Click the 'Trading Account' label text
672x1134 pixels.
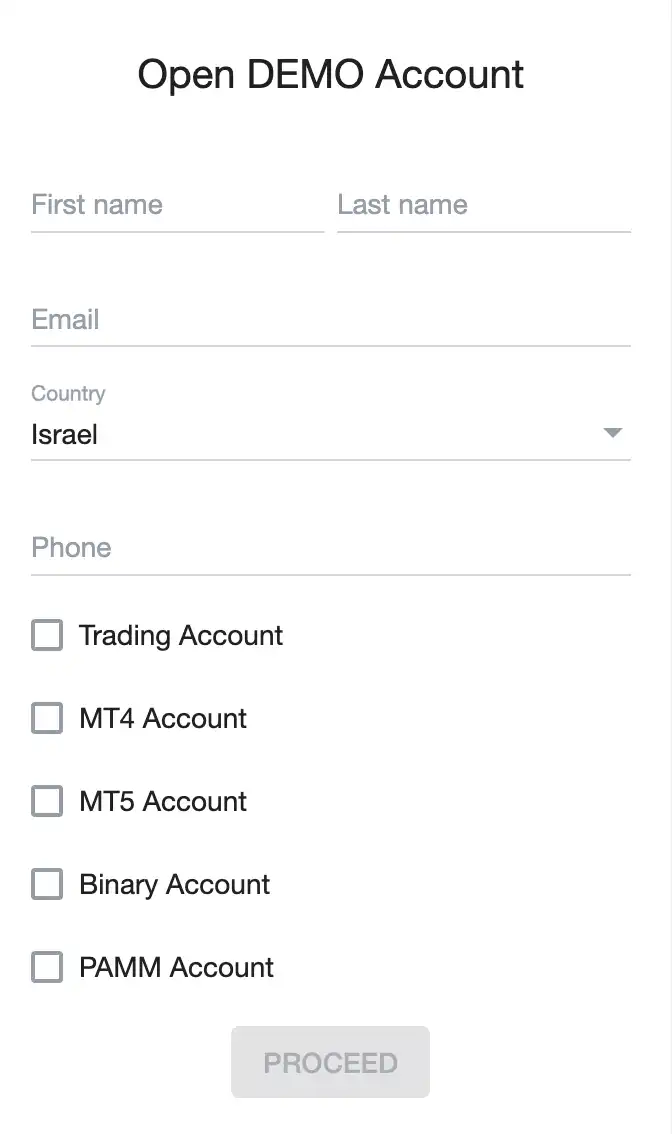click(181, 636)
